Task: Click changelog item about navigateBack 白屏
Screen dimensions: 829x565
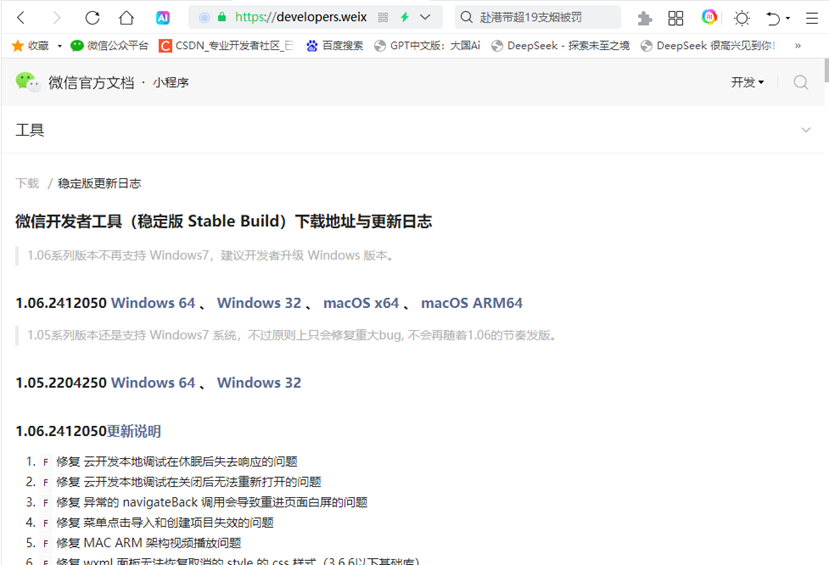Action: (x=212, y=502)
